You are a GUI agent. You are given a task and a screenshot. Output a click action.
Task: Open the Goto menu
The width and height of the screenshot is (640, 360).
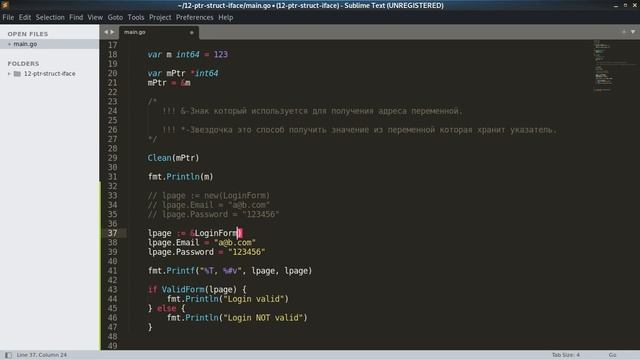115,18
